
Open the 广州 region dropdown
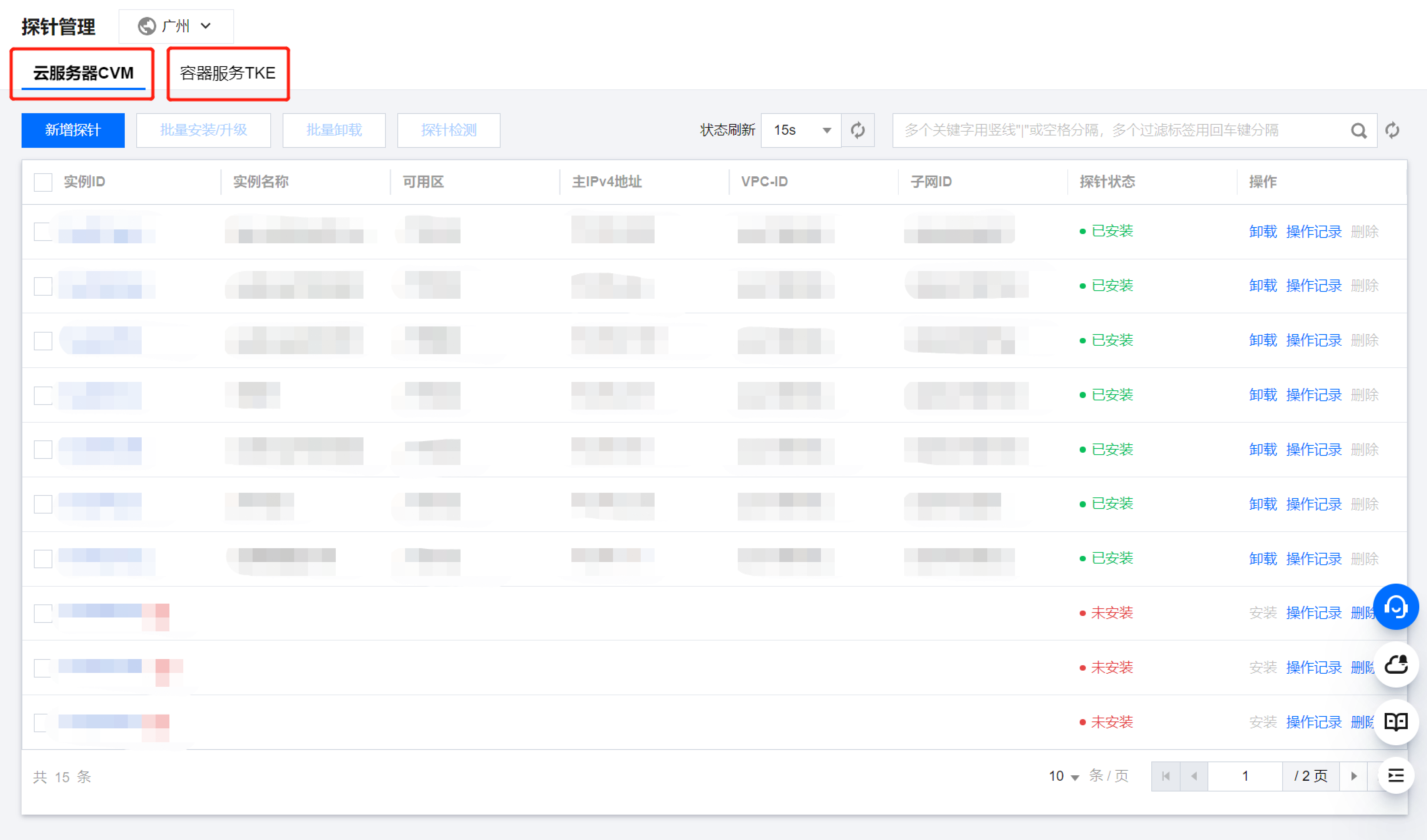click(x=176, y=26)
